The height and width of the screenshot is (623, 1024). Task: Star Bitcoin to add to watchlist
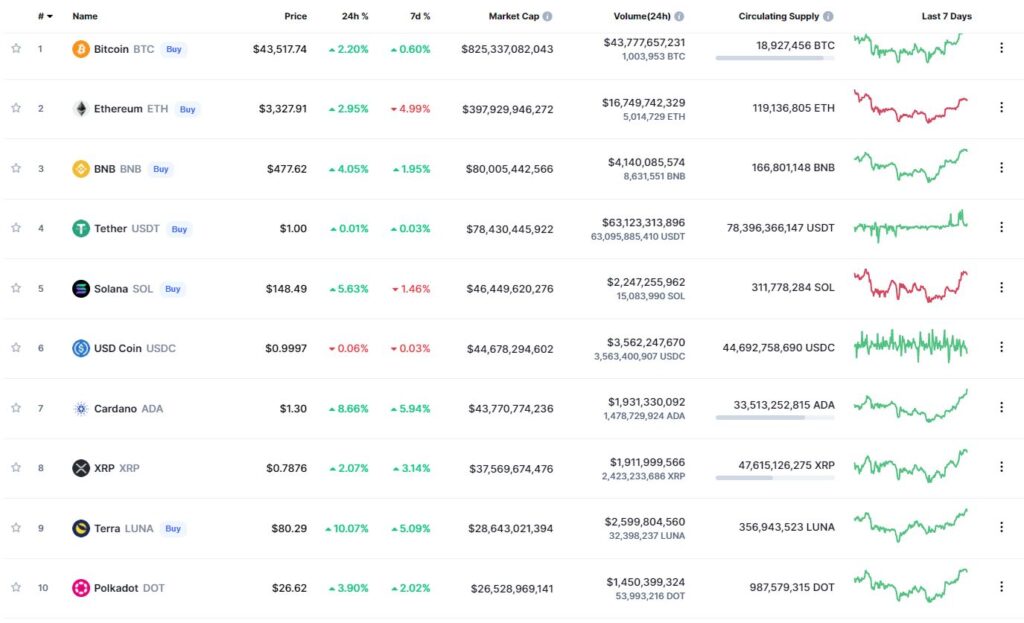16,48
